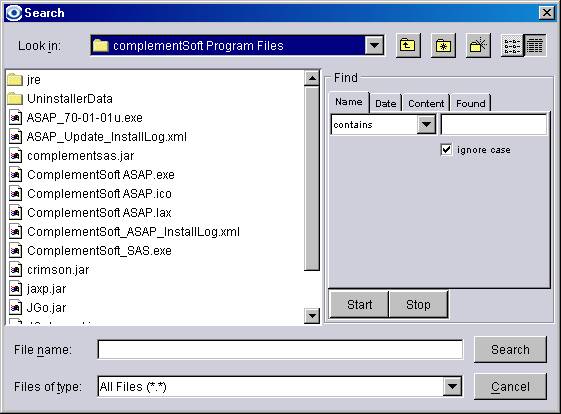
Task: Click the file list scrollbar thumb
Action: [312, 178]
